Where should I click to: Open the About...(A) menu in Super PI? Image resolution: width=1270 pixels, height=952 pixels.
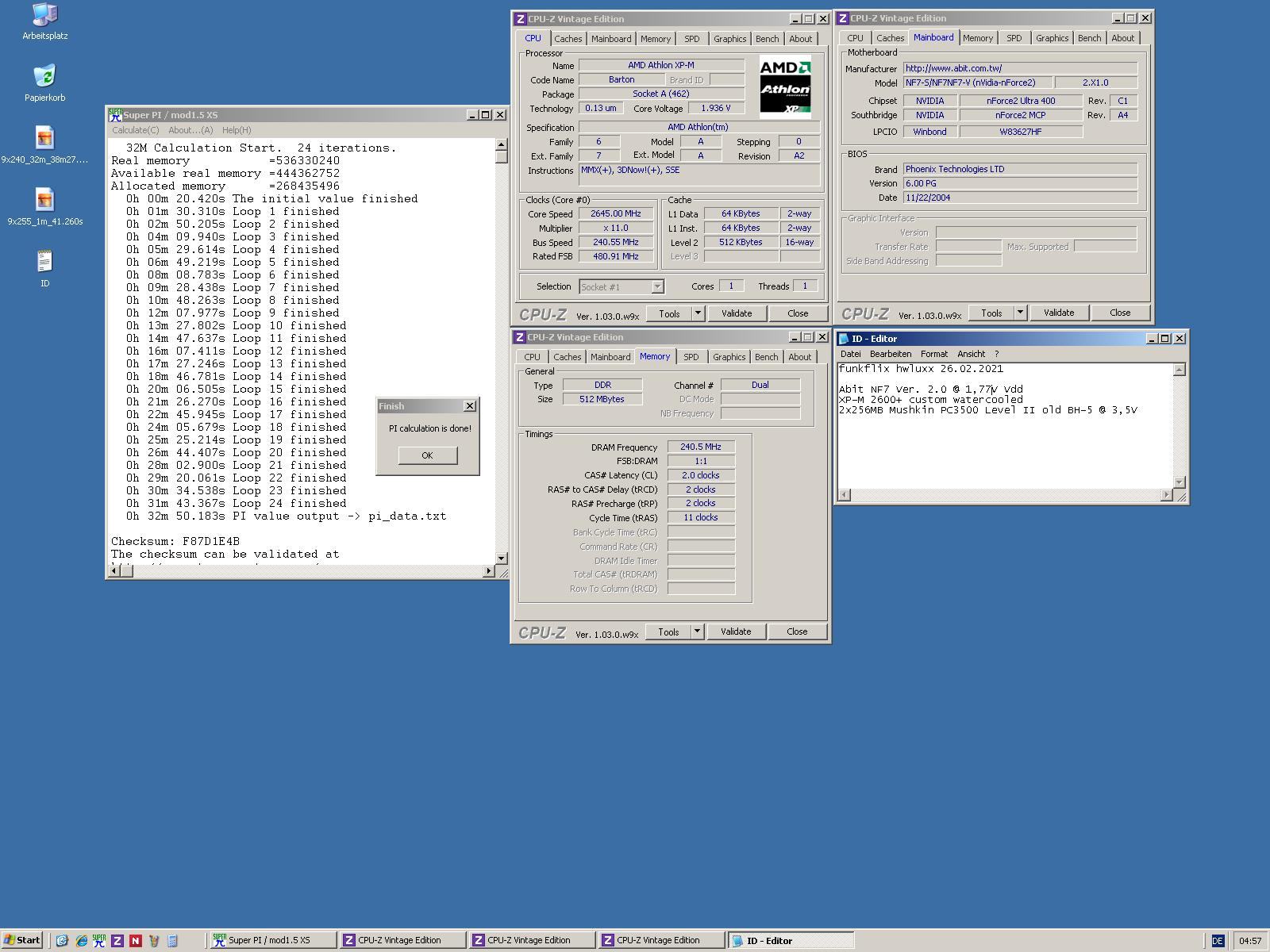(190, 130)
